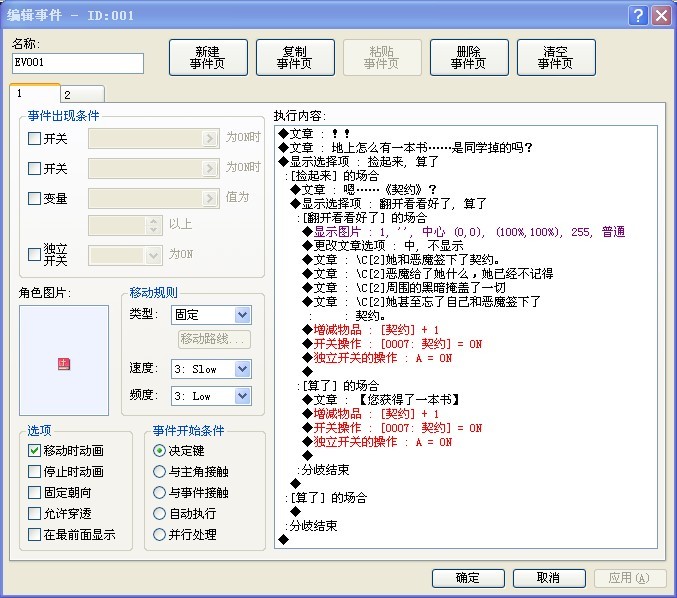Confirm with the 确定 button
Image resolution: width=677 pixels, height=598 pixels.
(468, 578)
